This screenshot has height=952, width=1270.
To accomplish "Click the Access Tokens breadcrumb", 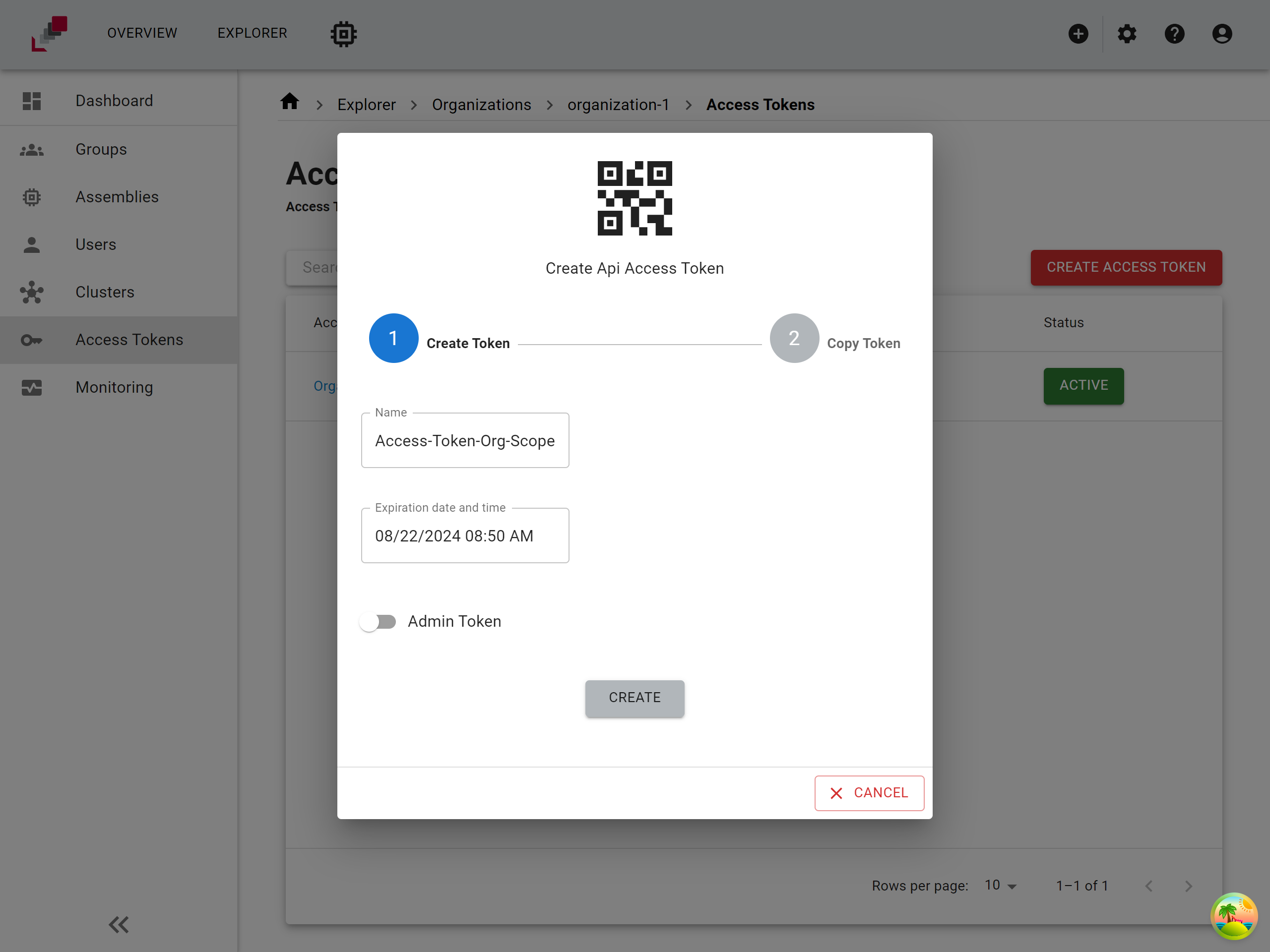I will pyautogui.click(x=760, y=105).
